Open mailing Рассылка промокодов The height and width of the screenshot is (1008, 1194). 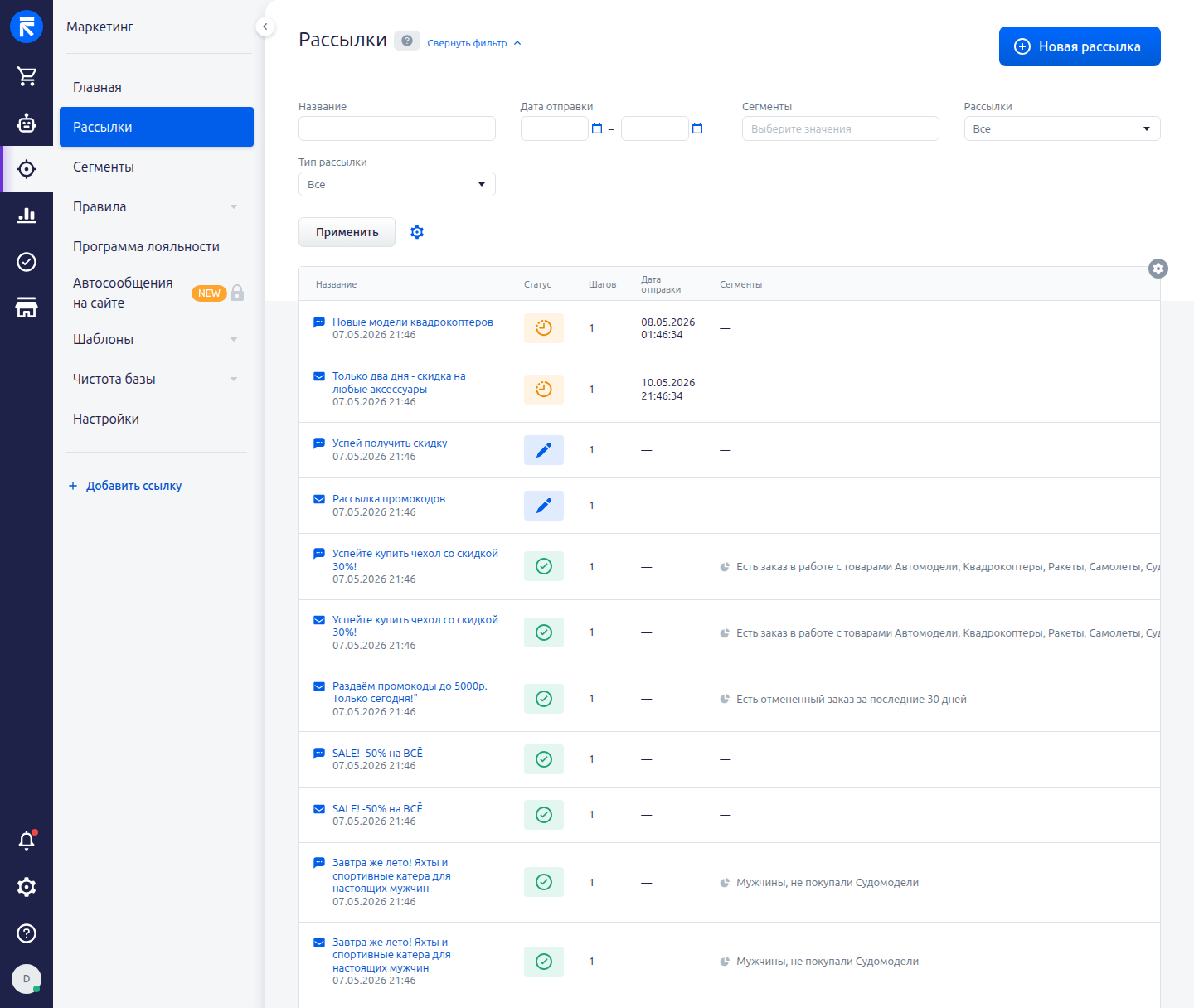coord(389,499)
